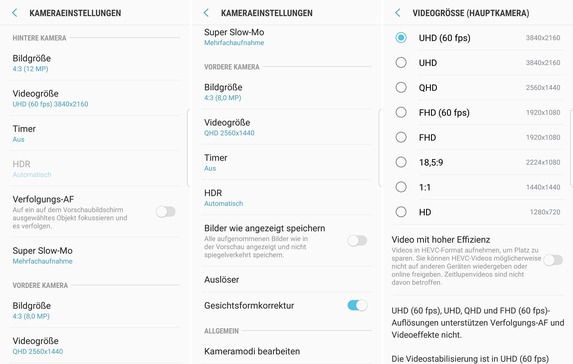Open rear camera Bildgröße 4:3 (12 MP)

(x=96, y=63)
